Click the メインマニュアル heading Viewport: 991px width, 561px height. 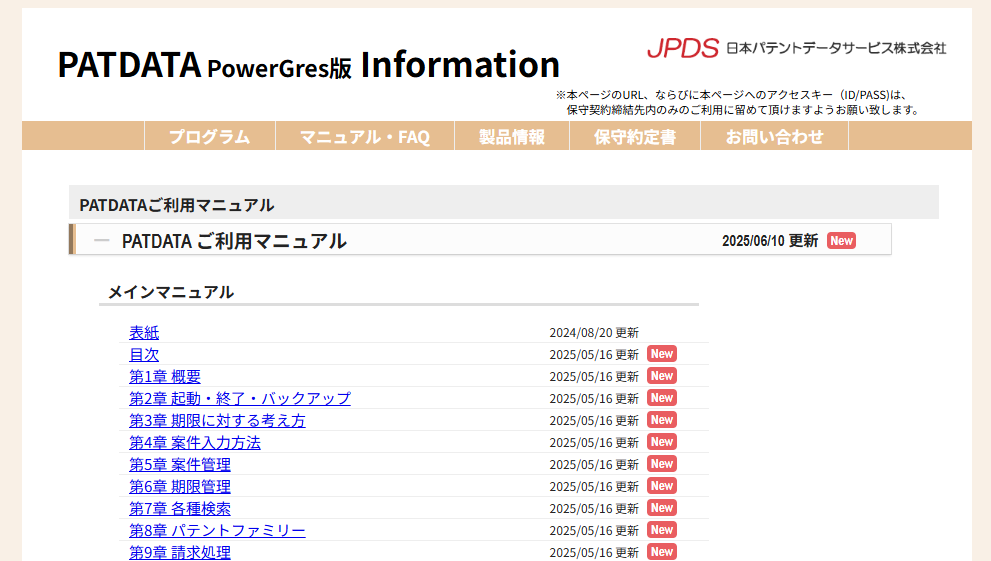171,292
